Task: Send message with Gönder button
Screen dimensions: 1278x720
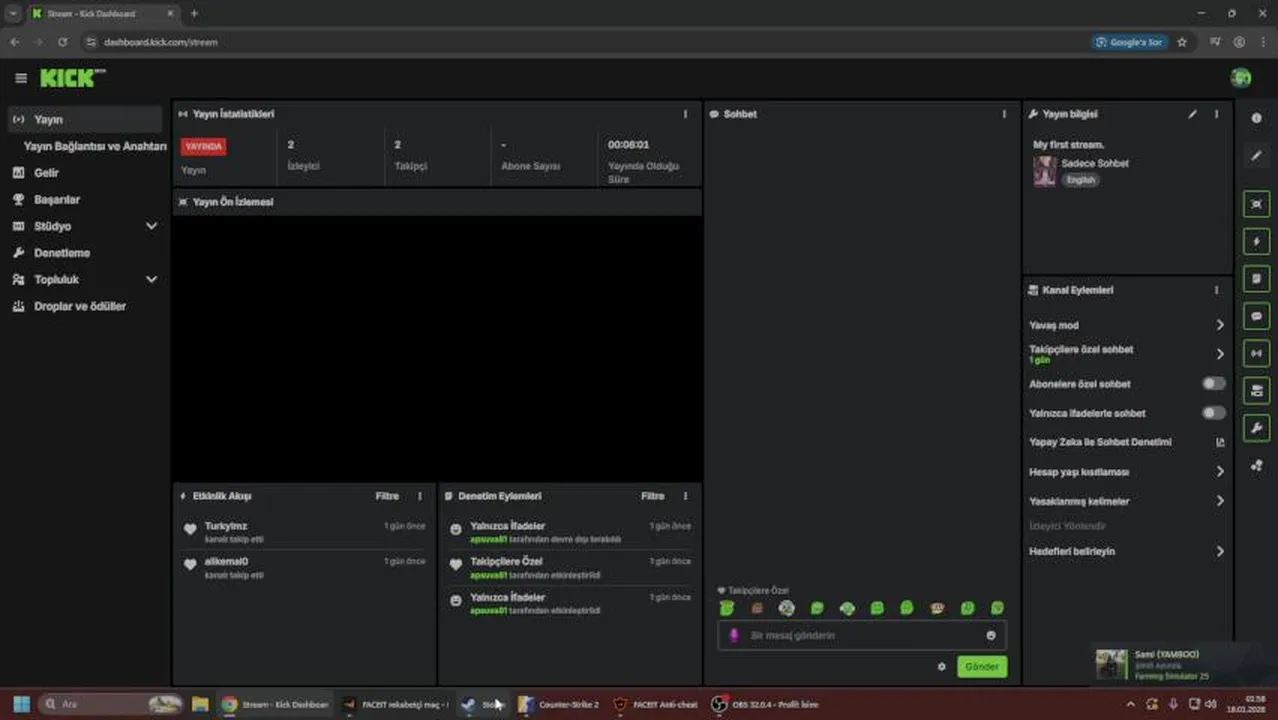Action: click(x=981, y=666)
